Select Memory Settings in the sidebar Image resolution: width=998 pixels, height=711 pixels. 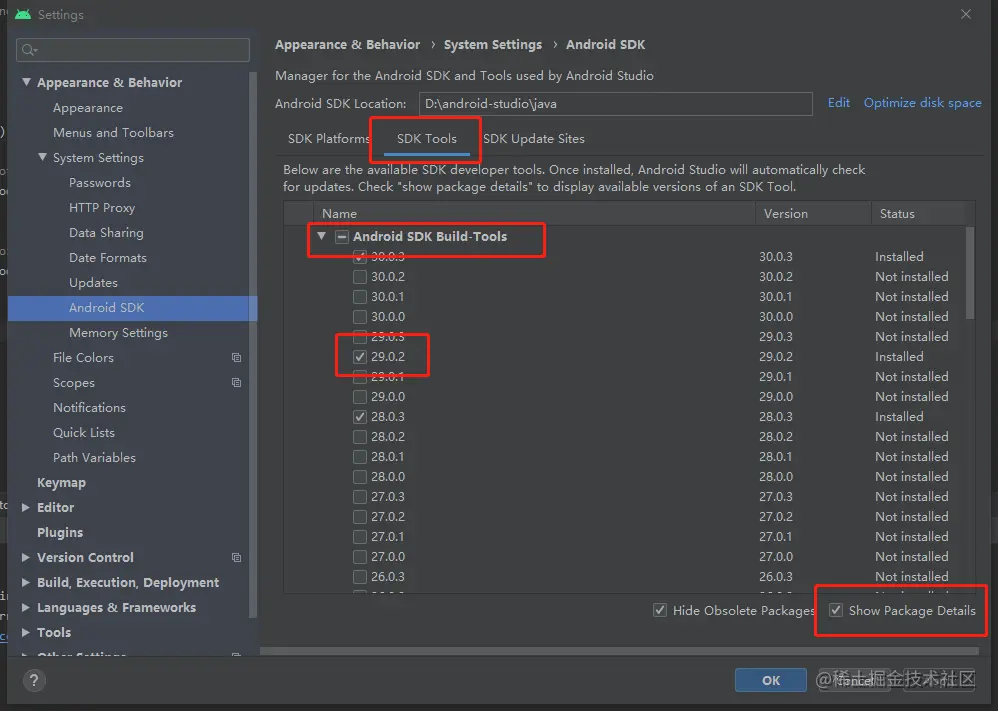point(117,332)
